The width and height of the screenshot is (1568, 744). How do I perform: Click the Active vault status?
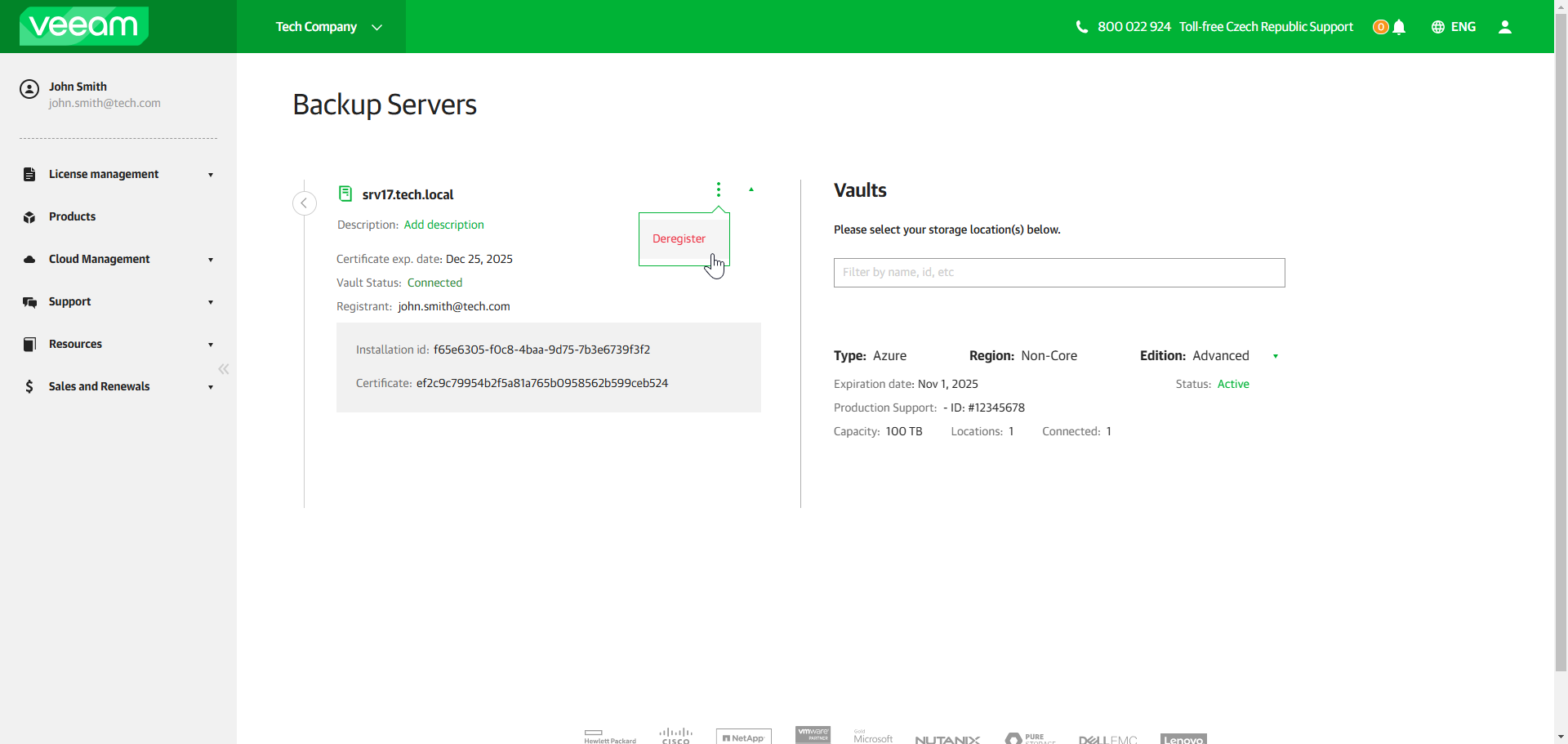coord(1233,384)
